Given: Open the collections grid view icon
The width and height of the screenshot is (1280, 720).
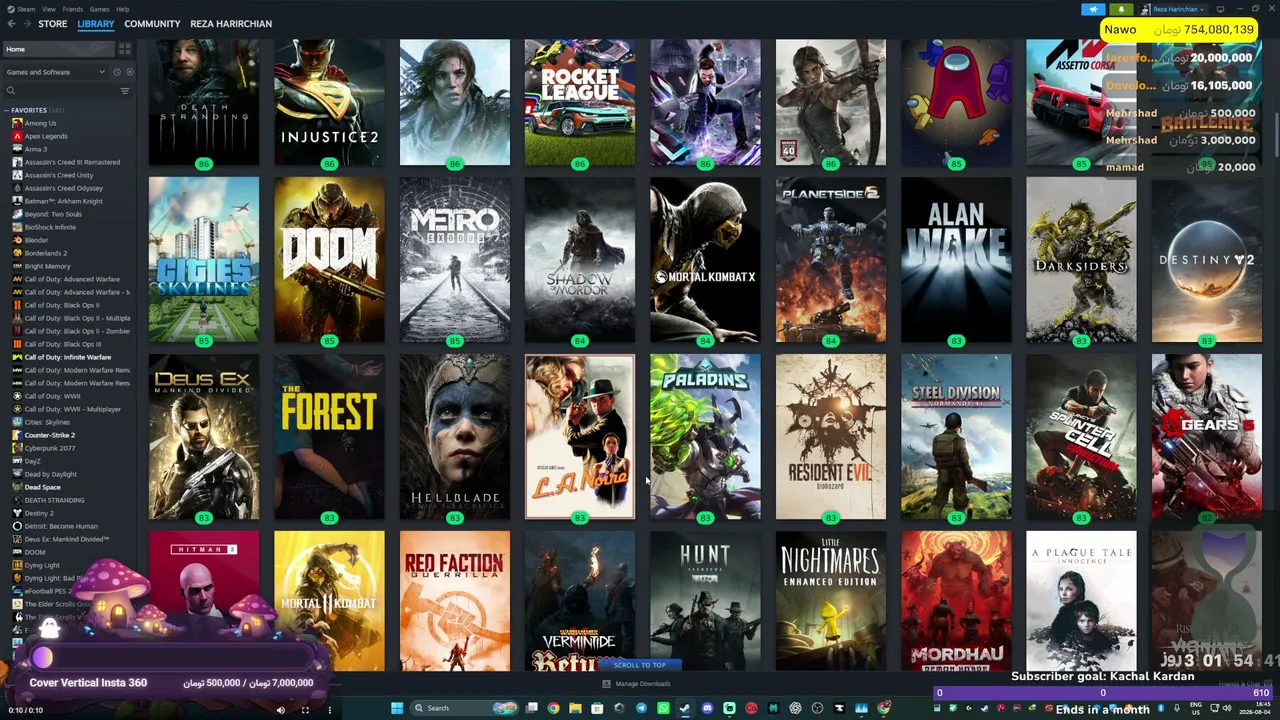Looking at the screenshot, I should tap(125, 49).
